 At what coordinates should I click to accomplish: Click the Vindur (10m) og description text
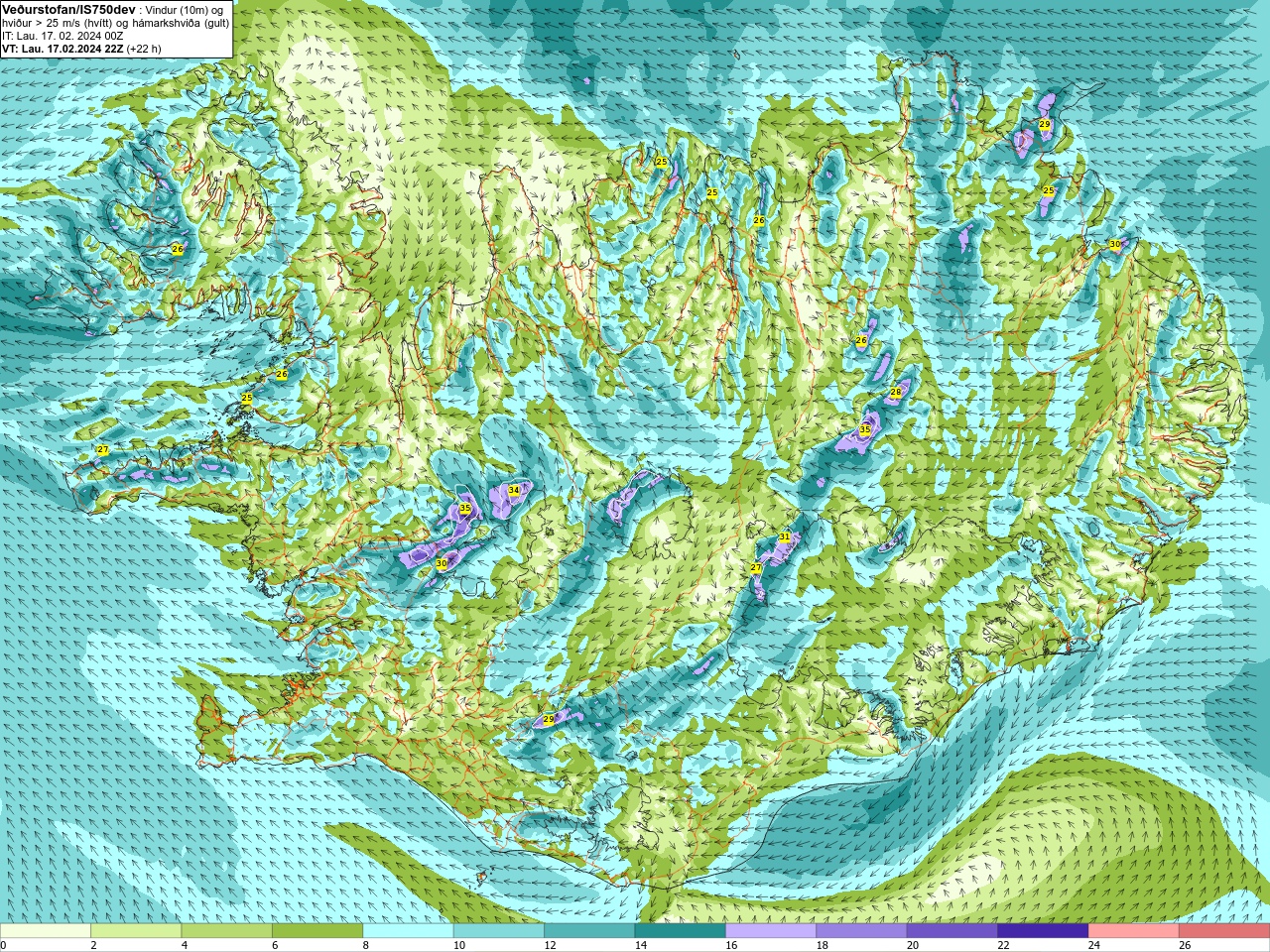click(x=185, y=9)
